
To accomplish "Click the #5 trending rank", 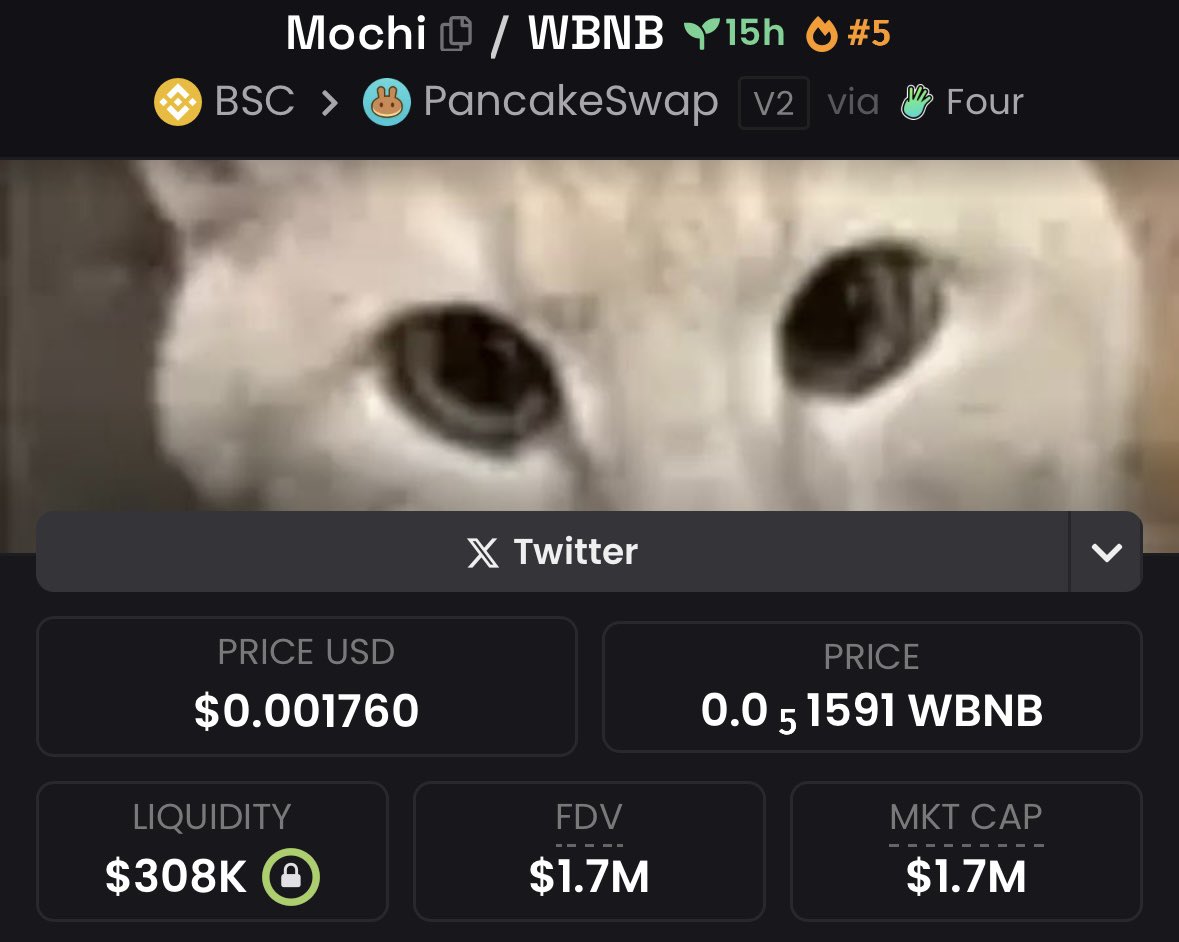I will [x=868, y=34].
